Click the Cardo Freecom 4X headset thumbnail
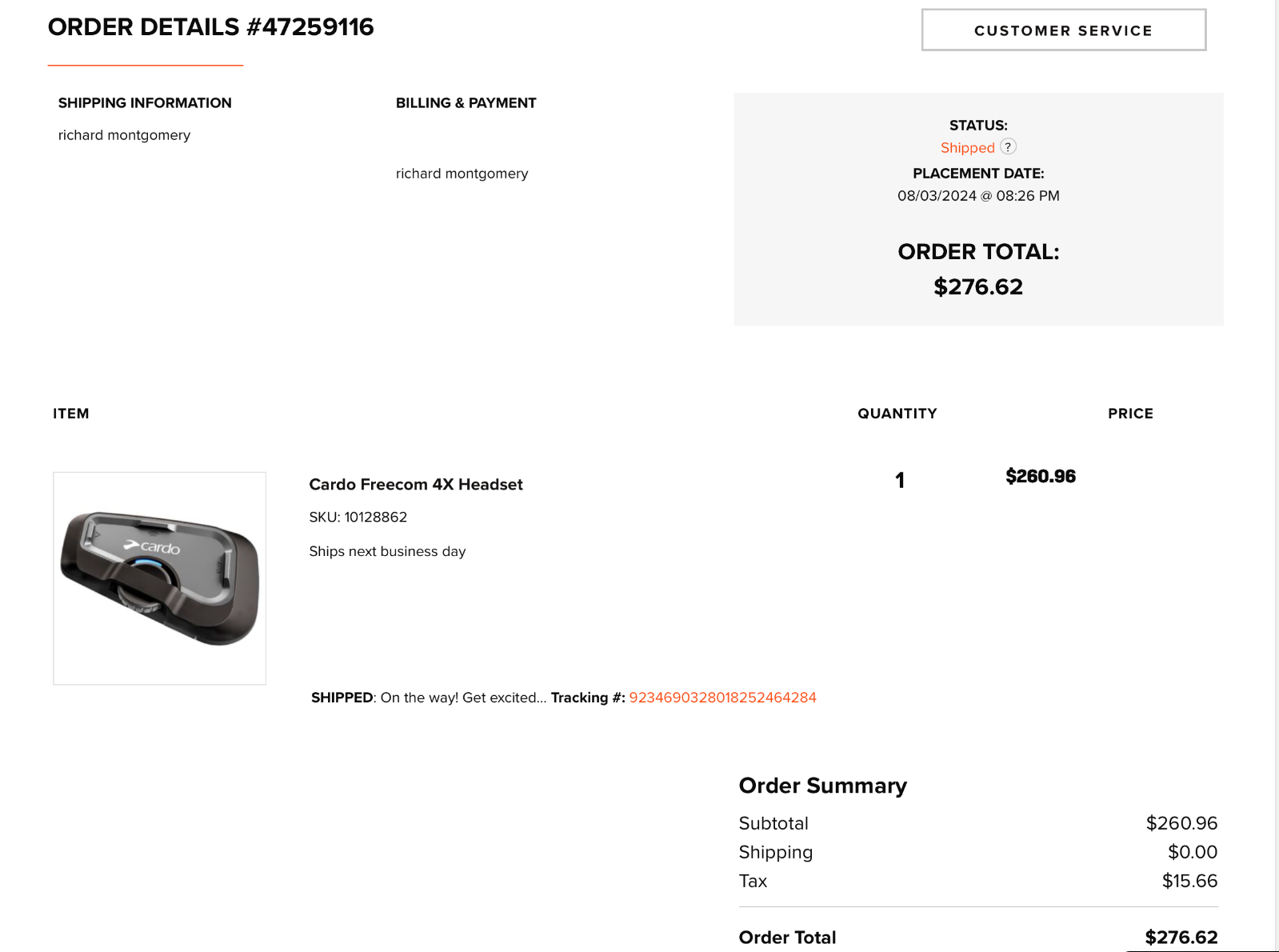This screenshot has width=1279, height=952. (160, 578)
